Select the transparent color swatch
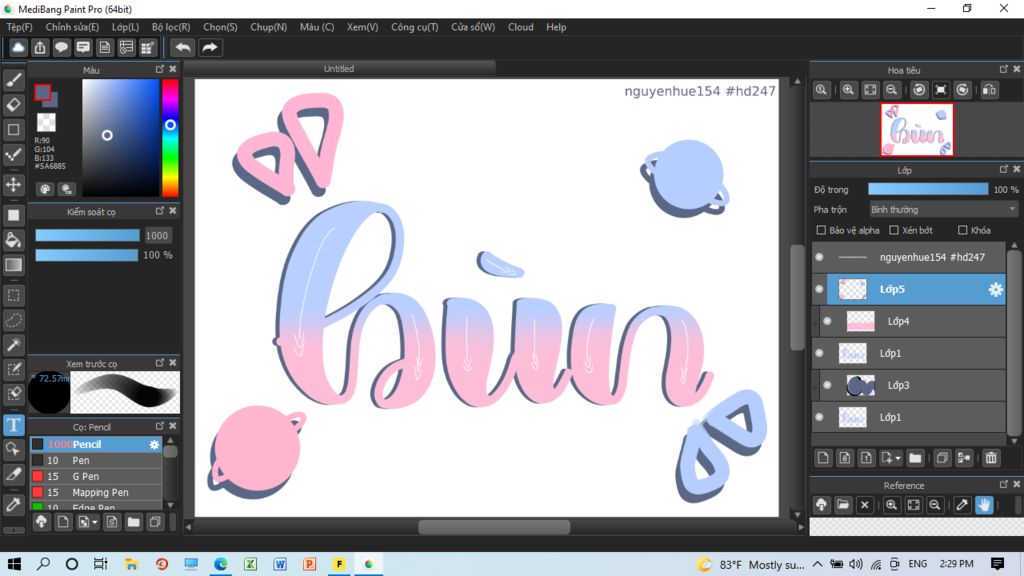This screenshot has width=1024, height=576. (x=46, y=122)
